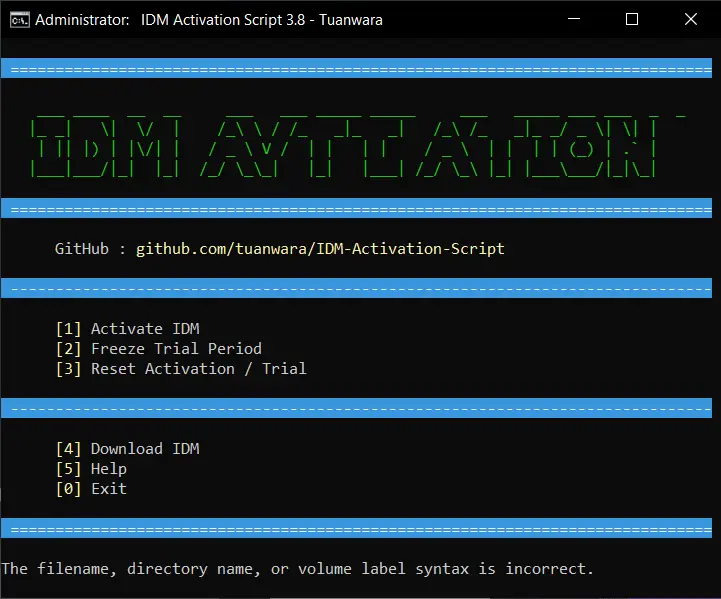Click the github.com/tuanwara/IDM-Activation-Script URL text

click(x=320, y=249)
